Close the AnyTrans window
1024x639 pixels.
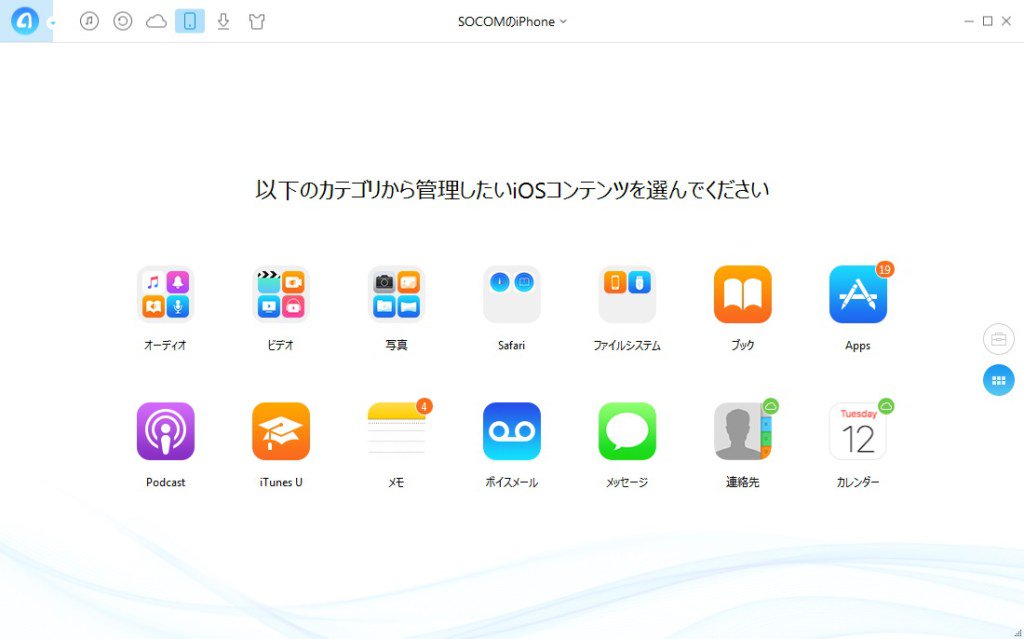1006,22
